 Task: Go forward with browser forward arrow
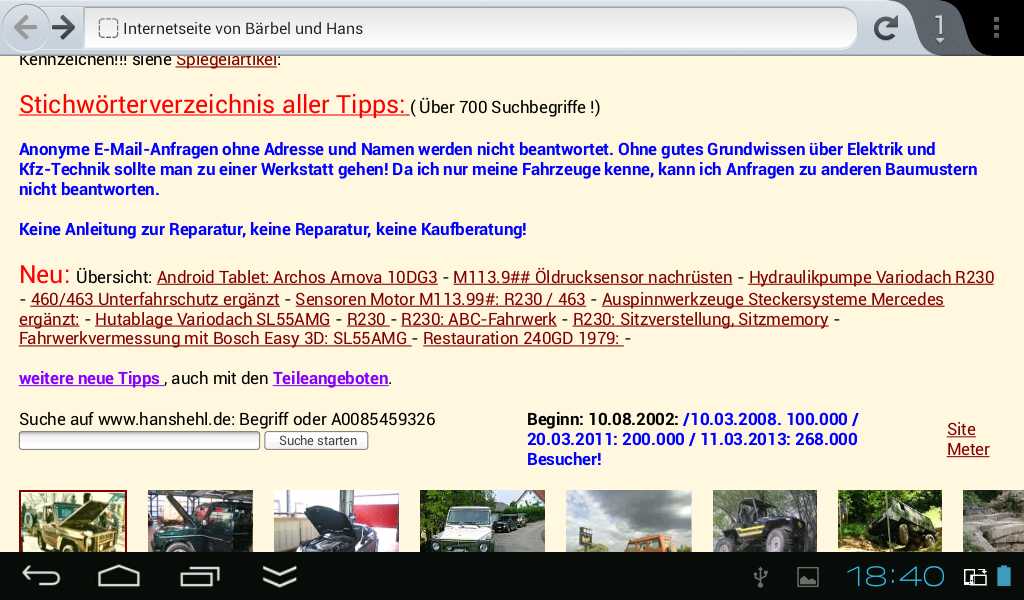[63, 27]
